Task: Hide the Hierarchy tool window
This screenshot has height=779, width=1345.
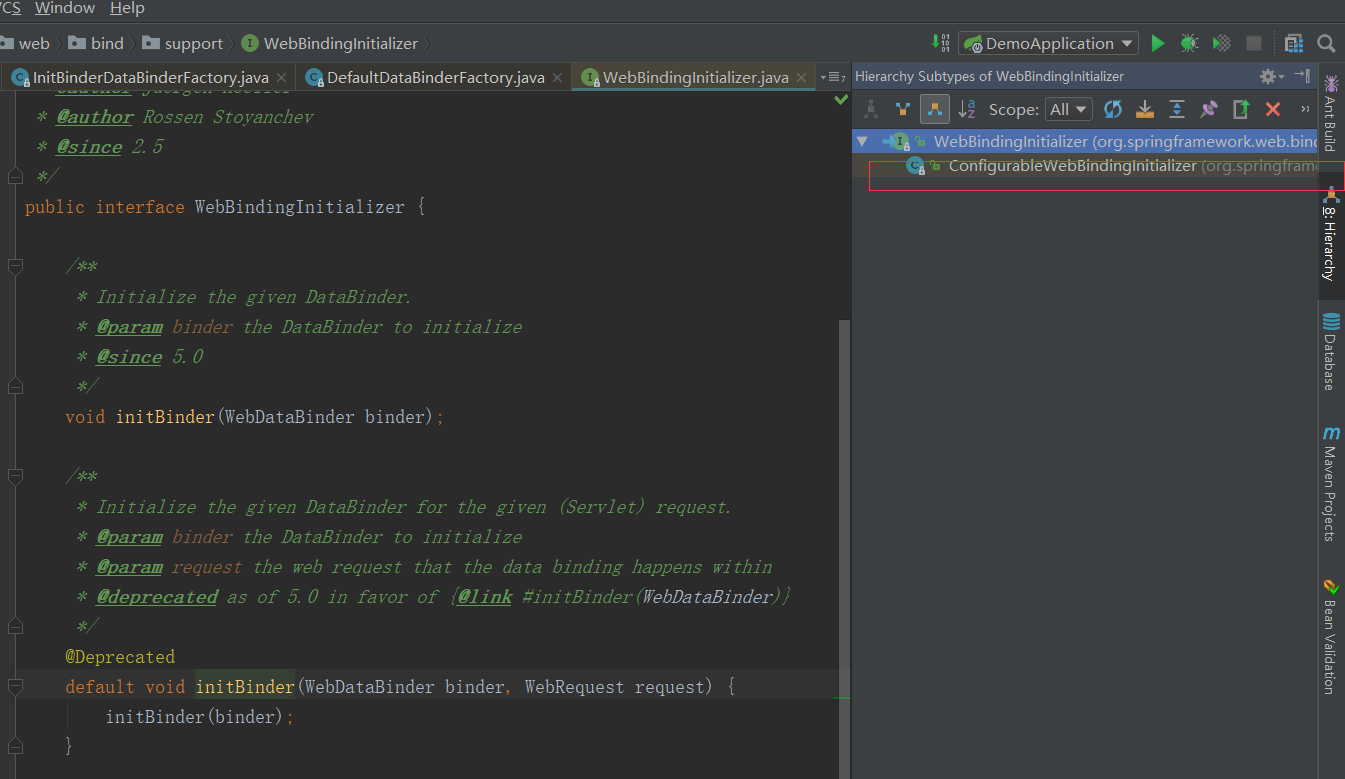Action: 1301,76
